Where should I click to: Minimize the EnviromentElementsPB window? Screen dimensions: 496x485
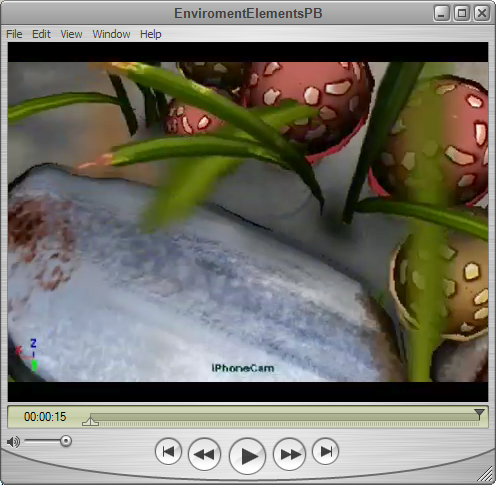pos(441,14)
